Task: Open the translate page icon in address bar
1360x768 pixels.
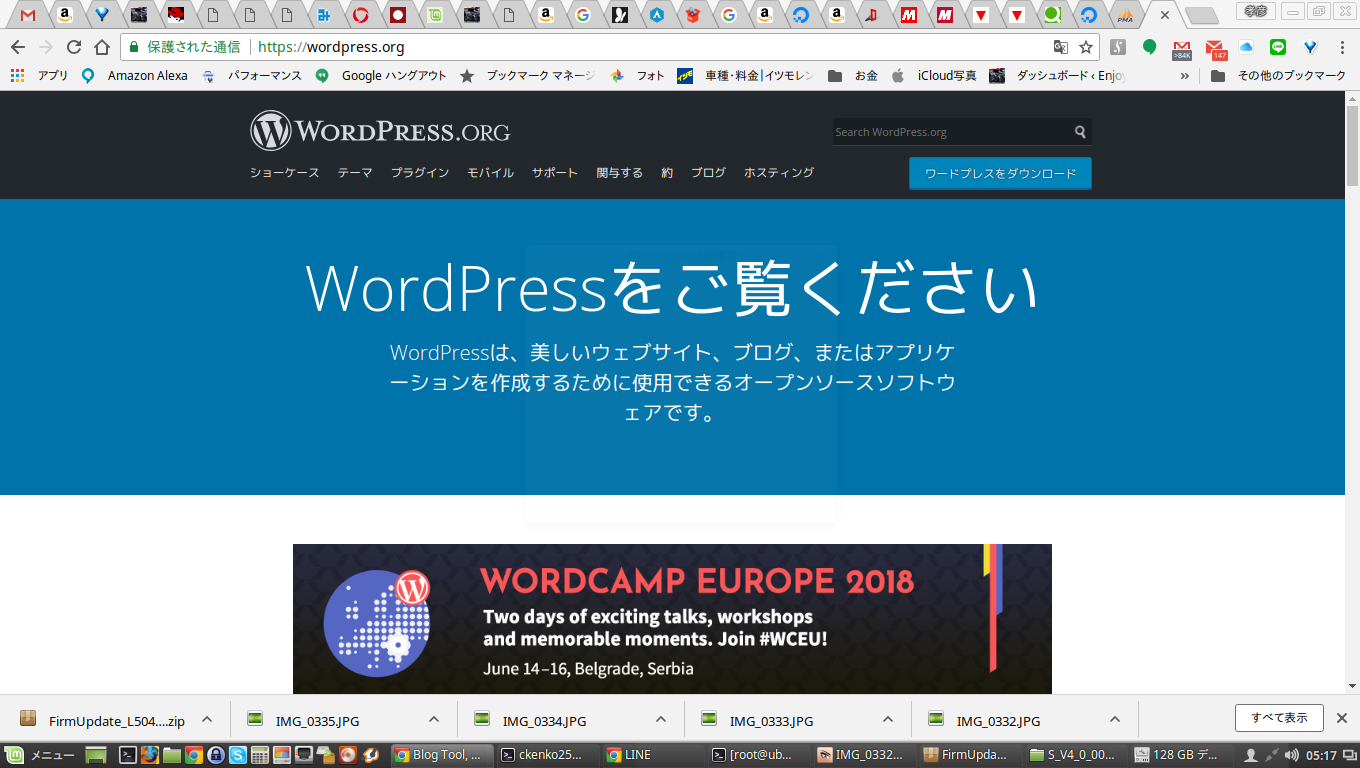Action: pos(1060,47)
